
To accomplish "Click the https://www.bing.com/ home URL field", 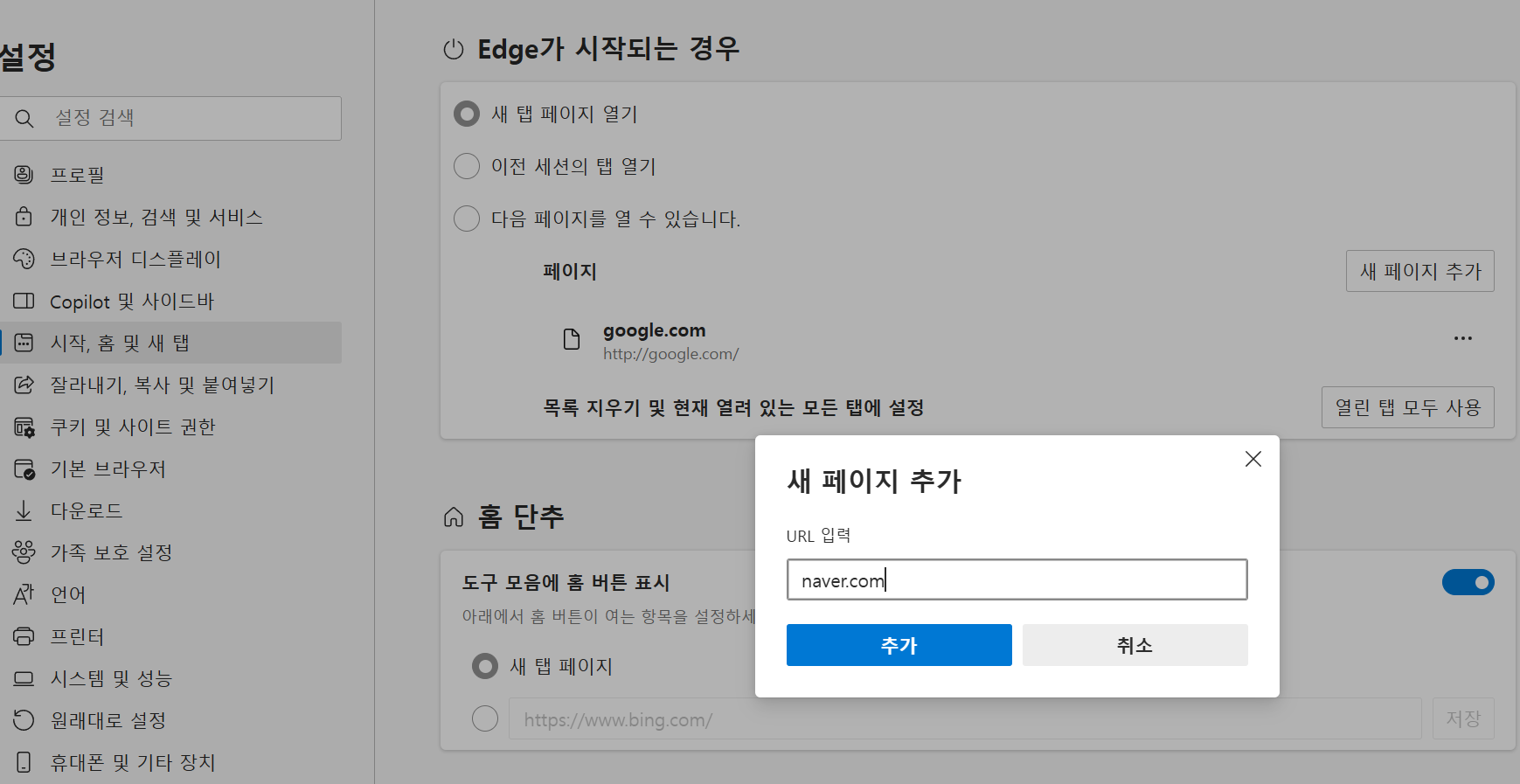I will [x=966, y=719].
